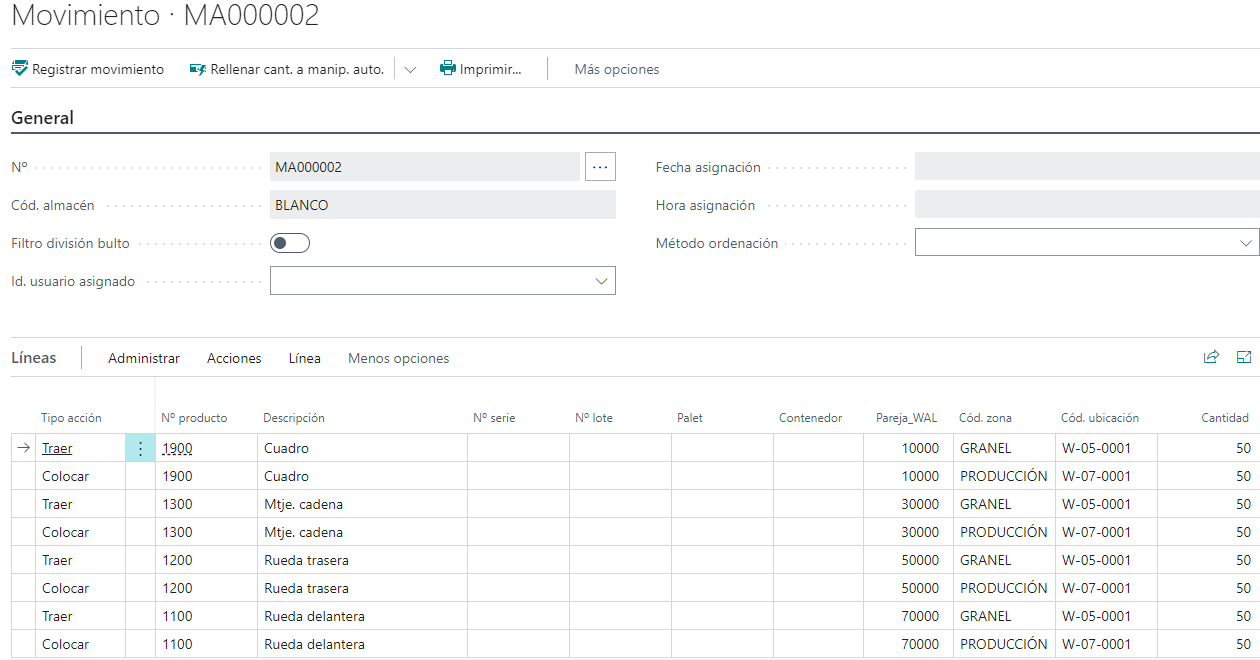Click the Tipo acción column header

71,418
